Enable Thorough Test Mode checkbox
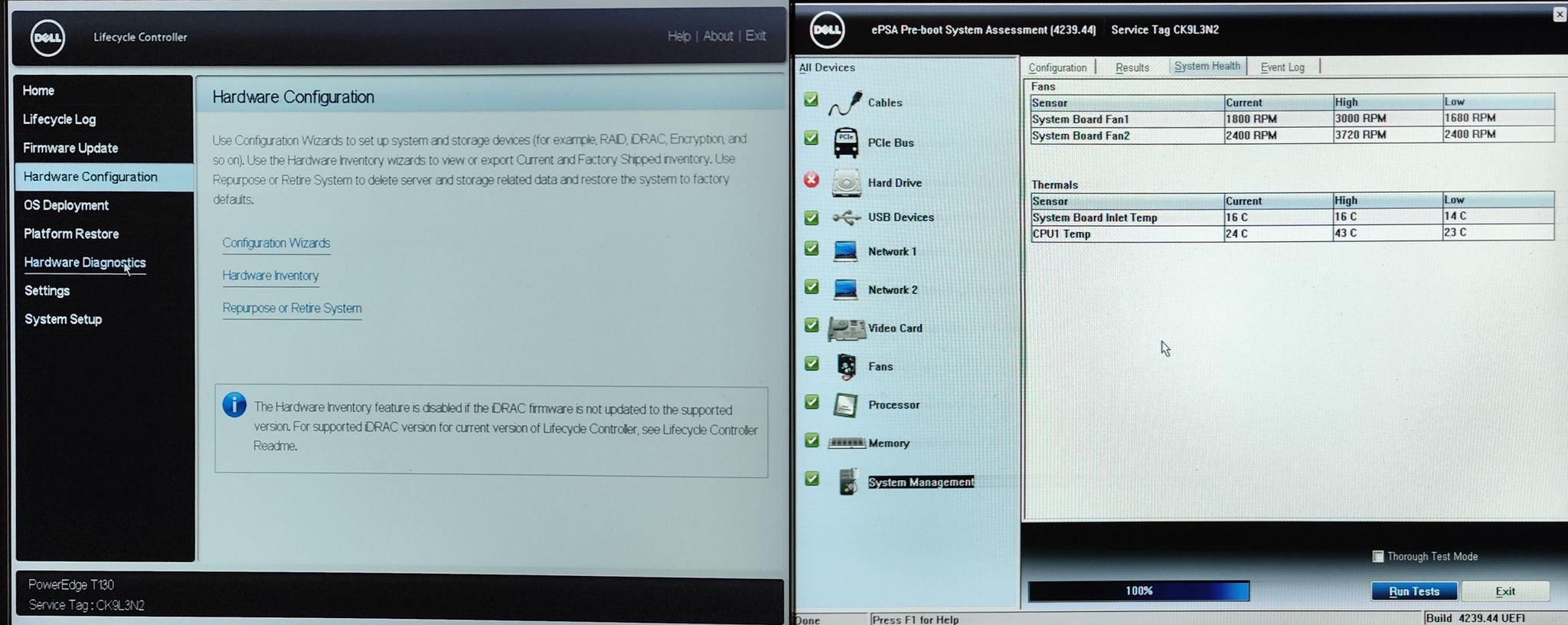This screenshot has width=1568, height=625. tap(1378, 557)
